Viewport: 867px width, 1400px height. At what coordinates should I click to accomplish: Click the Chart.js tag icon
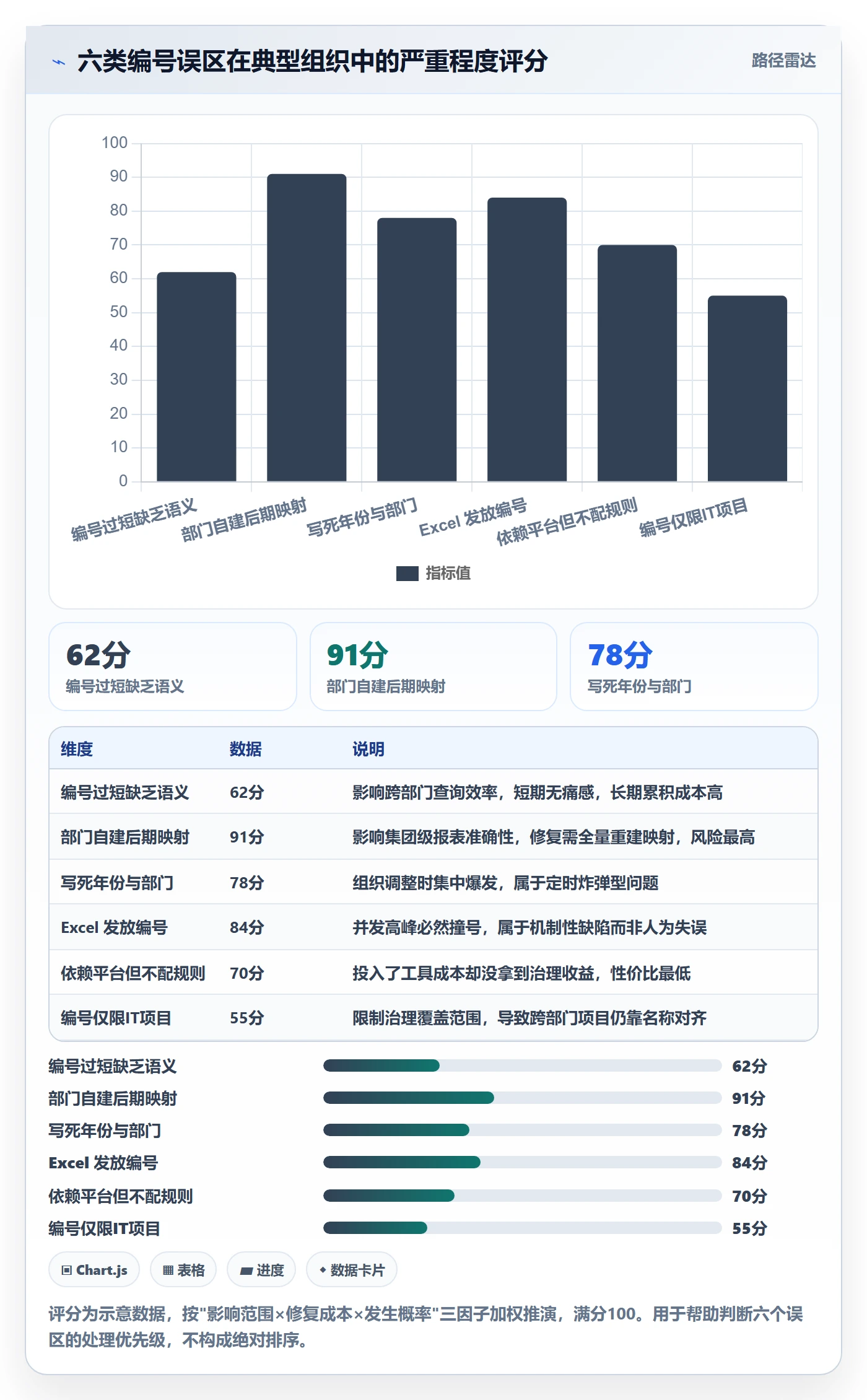coord(67,1271)
